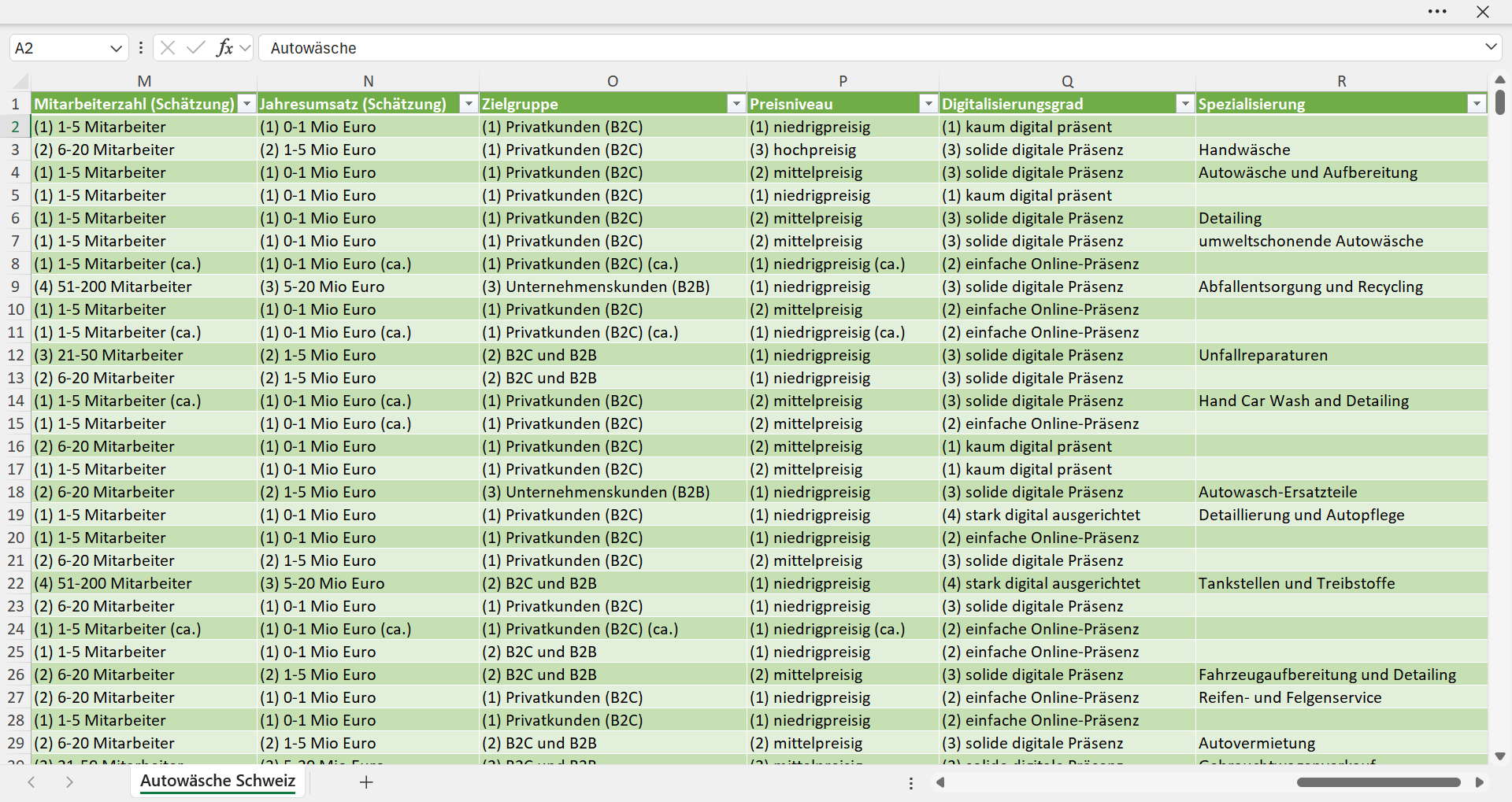Click the cancel entry X icon
This screenshot has height=802, width=1512.
[168, 48]
